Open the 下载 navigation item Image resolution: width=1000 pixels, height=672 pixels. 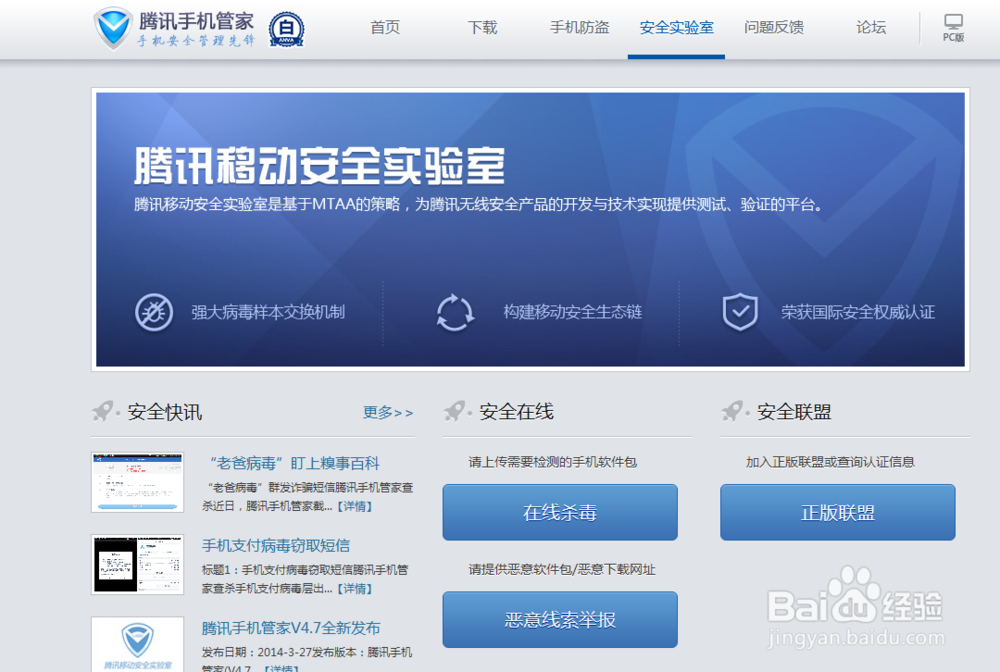[482, 28]
